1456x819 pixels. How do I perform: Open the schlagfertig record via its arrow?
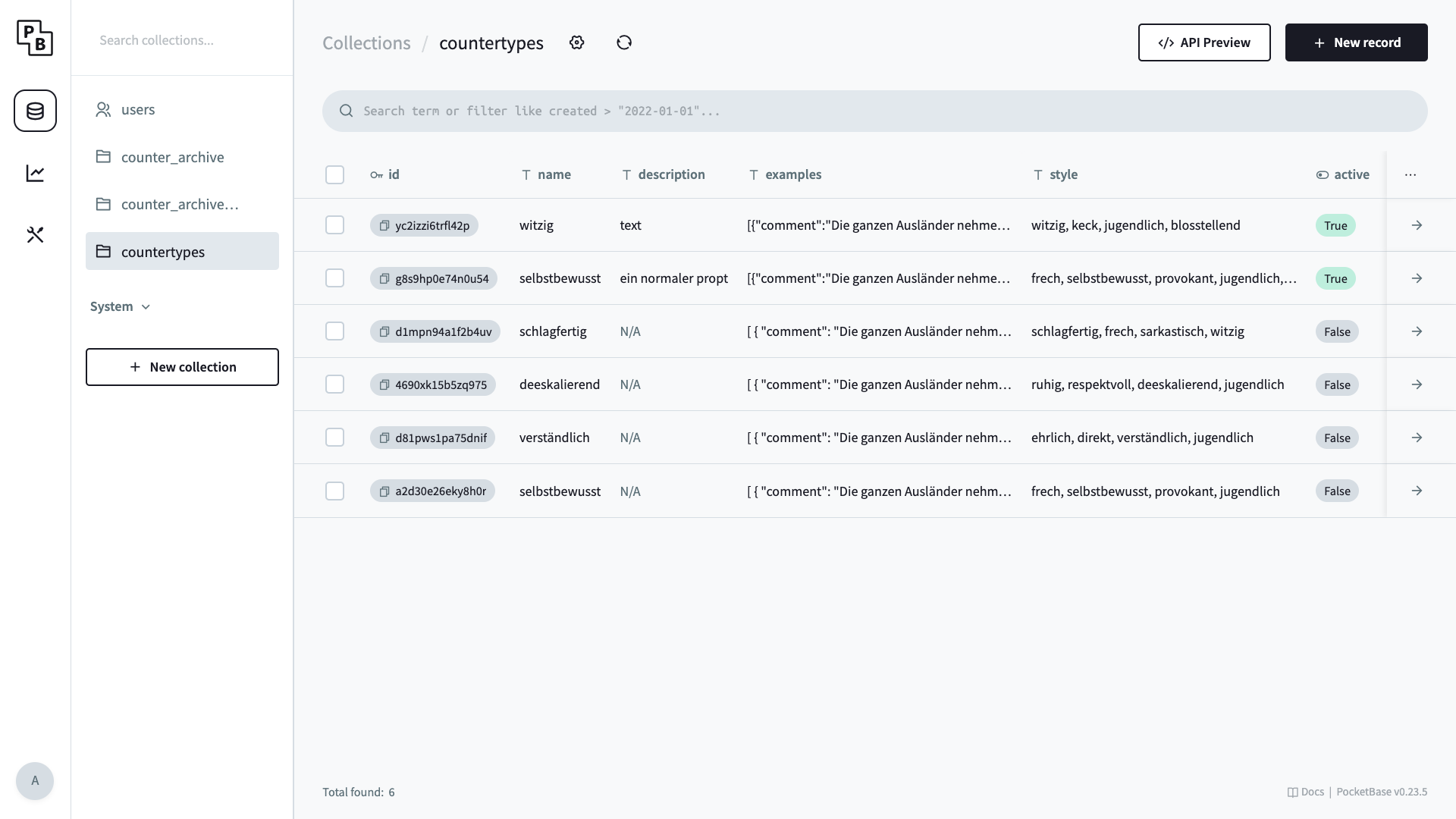point(1417,331)
